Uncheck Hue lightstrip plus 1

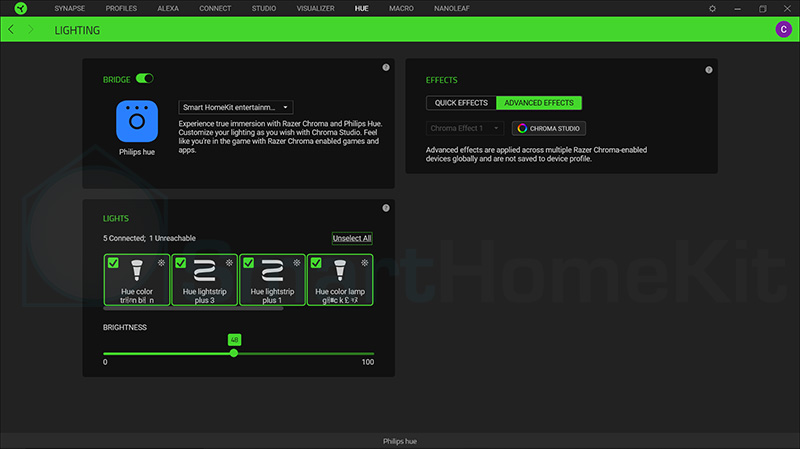[x=248, y=263]
